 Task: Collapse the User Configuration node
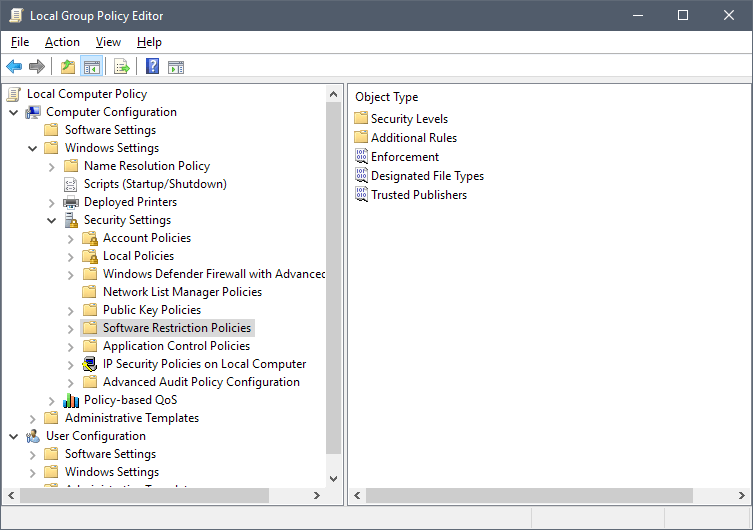point(14,437)
